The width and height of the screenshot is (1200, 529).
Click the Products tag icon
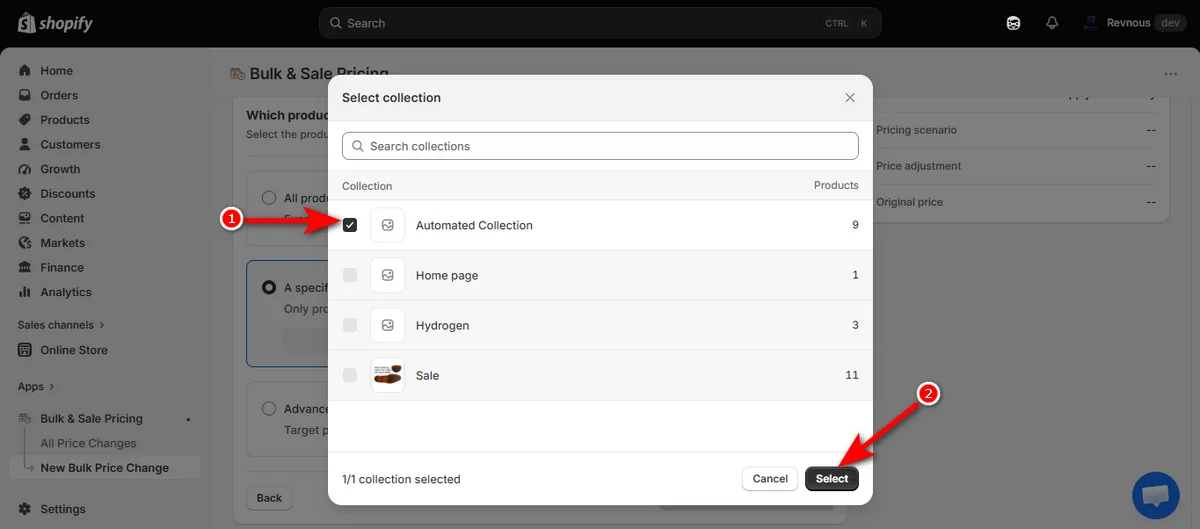click(25, 120)
